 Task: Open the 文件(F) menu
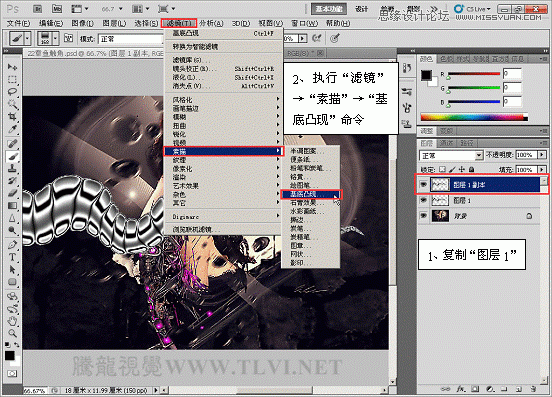pos(19,23)
